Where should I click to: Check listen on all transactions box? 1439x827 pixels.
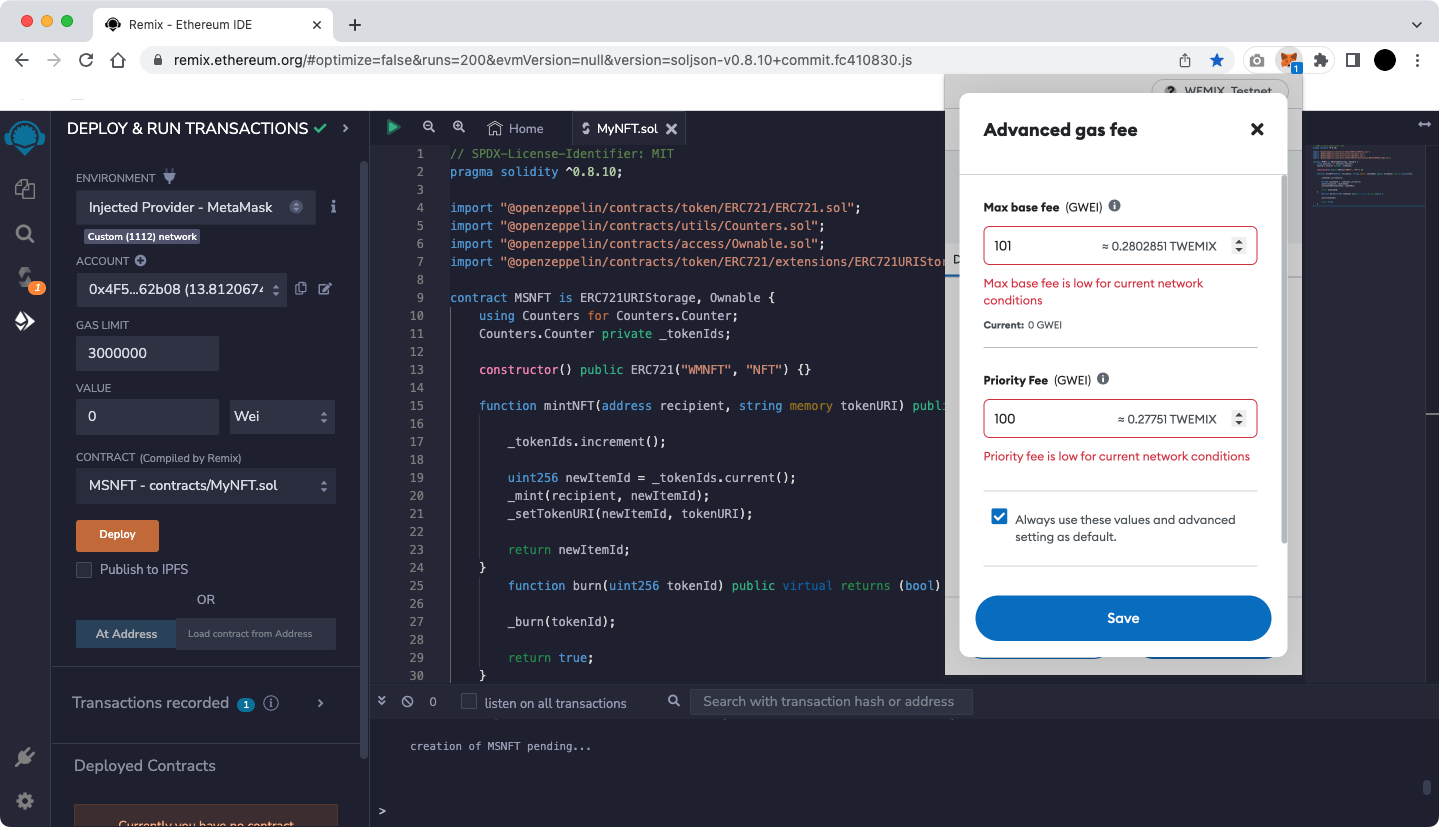point(468,702)
